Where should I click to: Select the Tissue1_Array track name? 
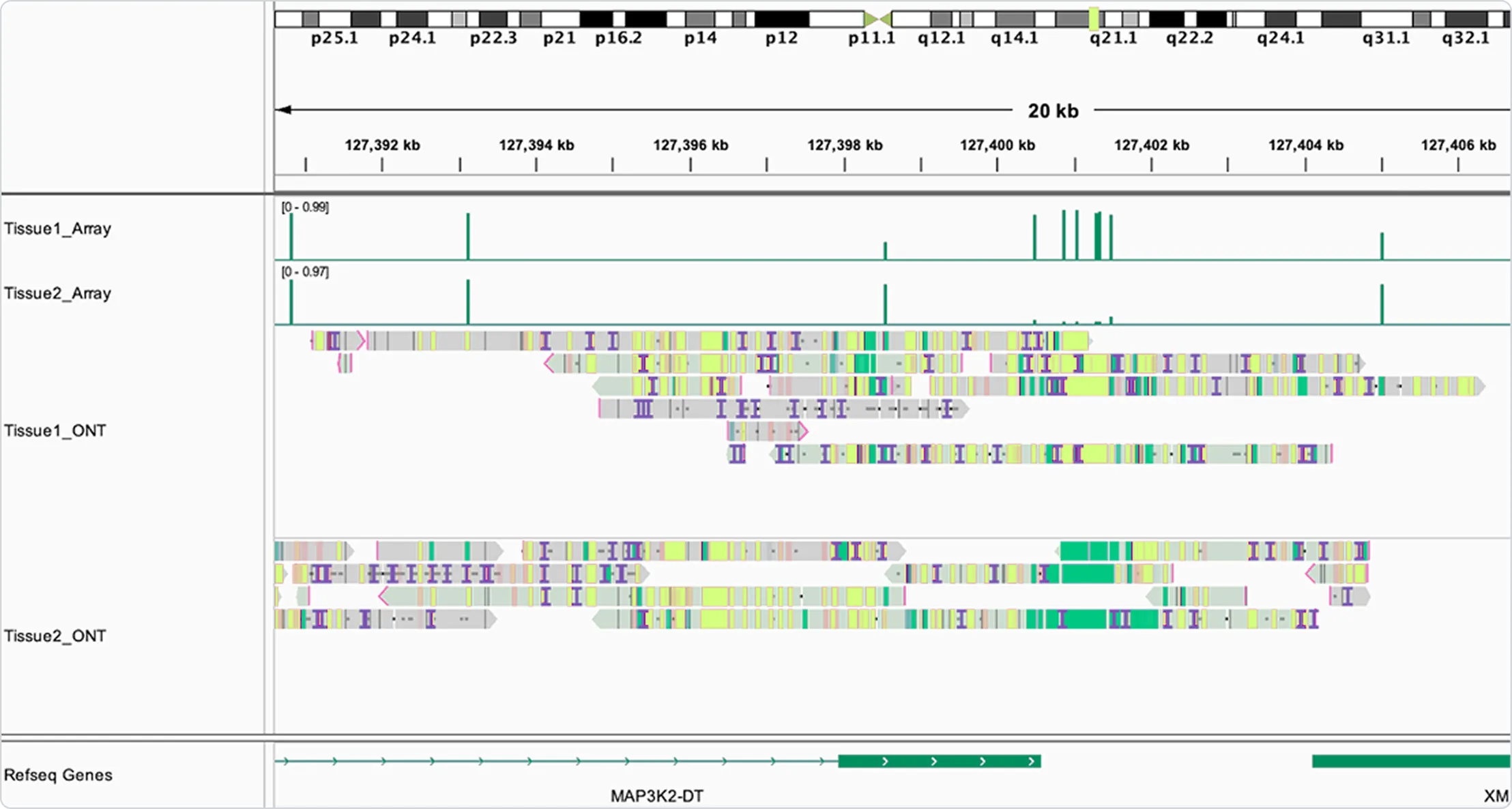coord(57,229)
